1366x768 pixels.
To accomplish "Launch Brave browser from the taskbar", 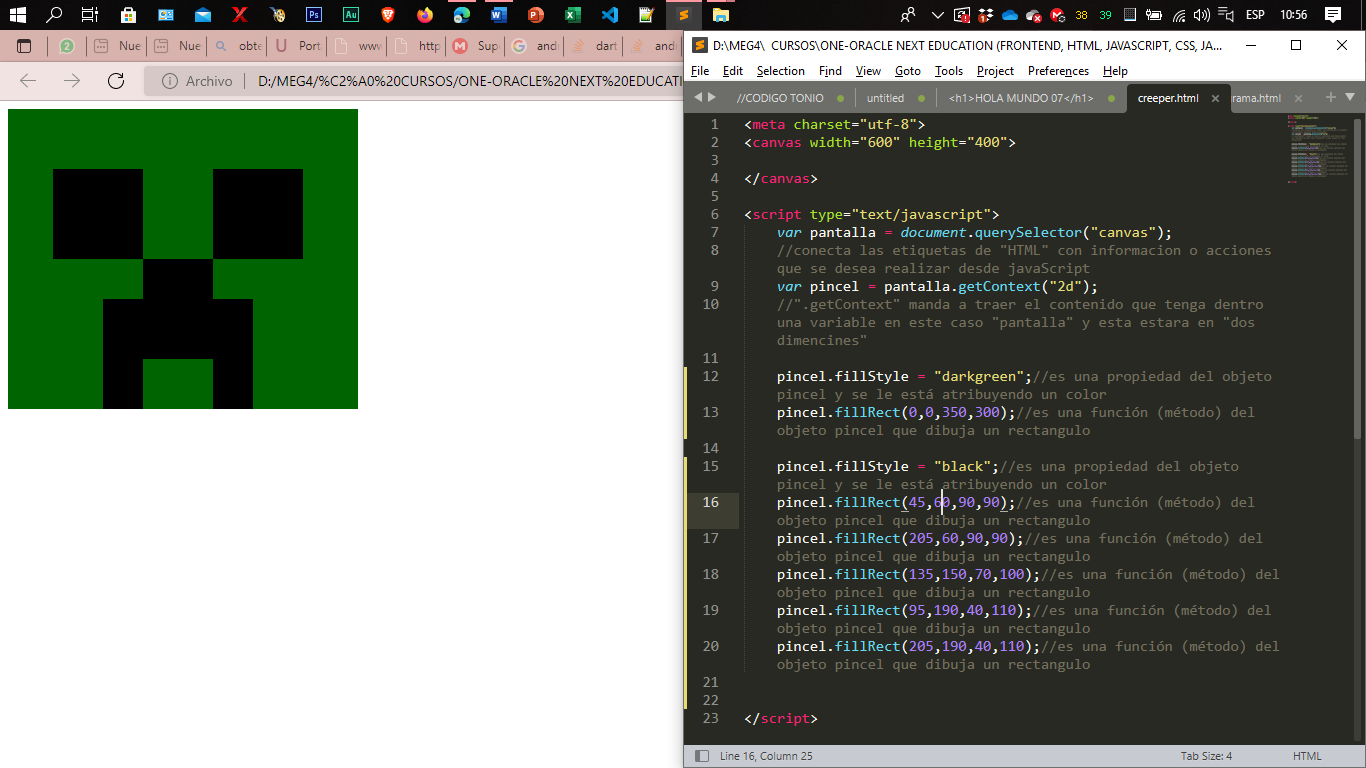I will click(388, 15).
